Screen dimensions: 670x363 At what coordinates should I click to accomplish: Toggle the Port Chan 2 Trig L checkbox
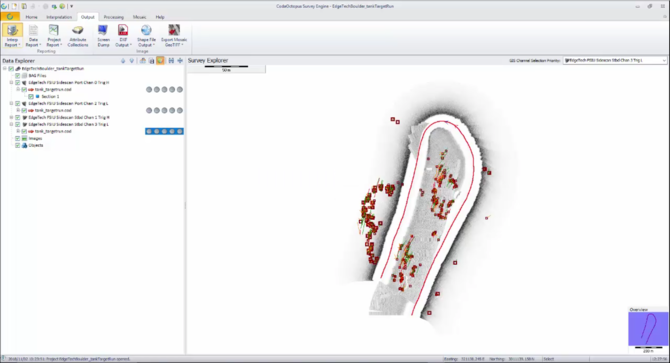coord(18,103)
